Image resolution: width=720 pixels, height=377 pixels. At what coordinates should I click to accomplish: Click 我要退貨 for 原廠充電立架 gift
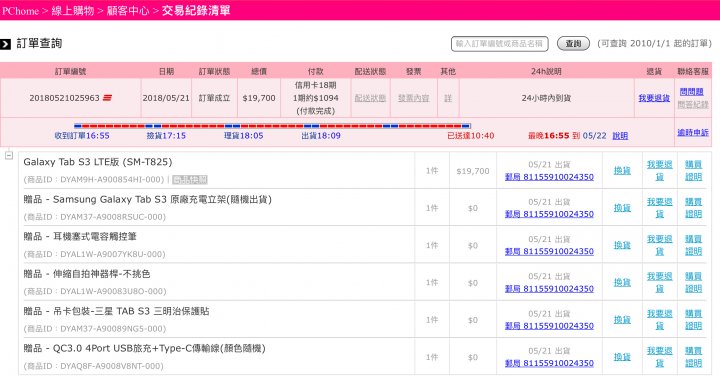[659, 208]
